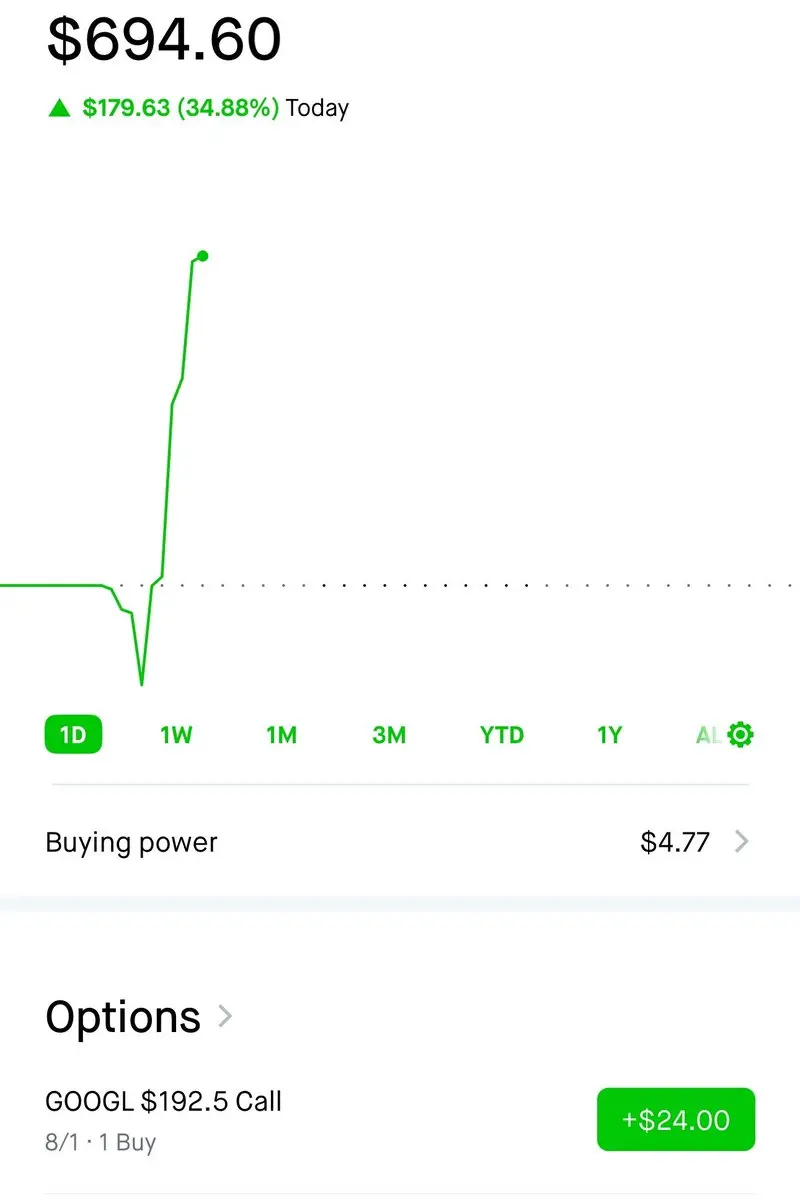This screenshot has height=1200, width=800.
Task: Switch chart to 1W range
Action: tap(176, 735)
